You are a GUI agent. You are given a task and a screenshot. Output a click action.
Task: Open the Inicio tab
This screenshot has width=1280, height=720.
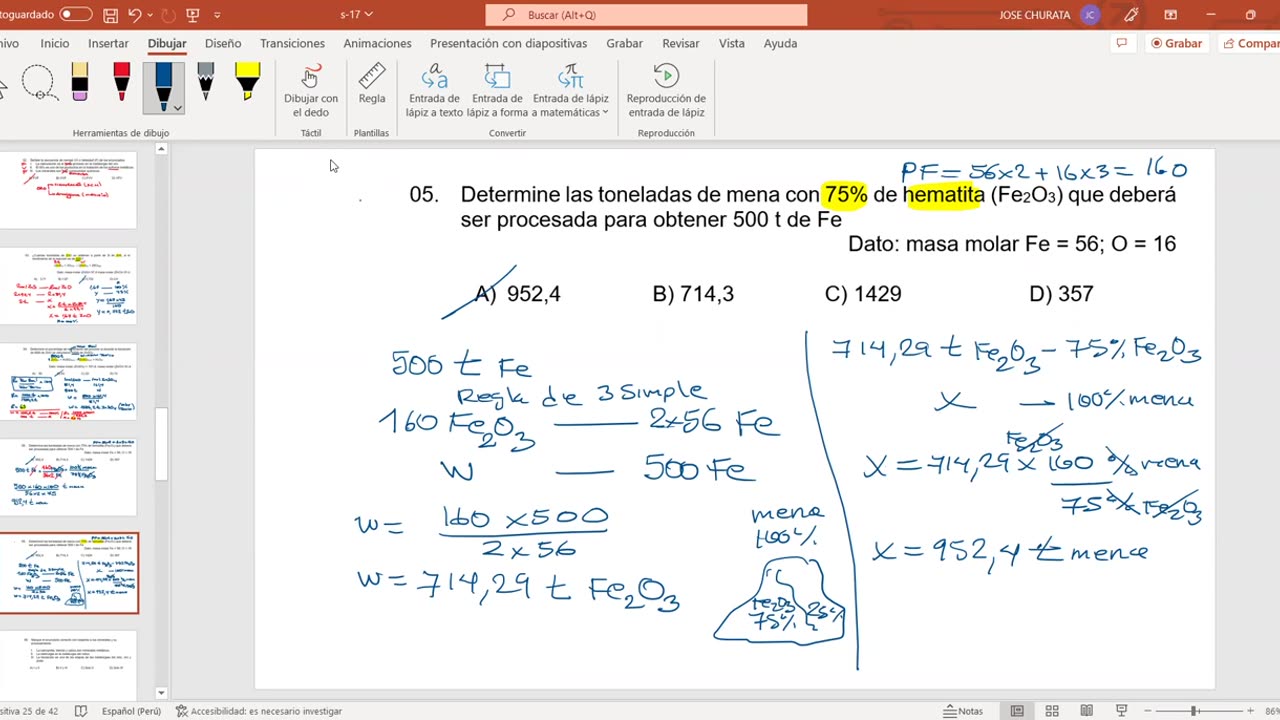click(x=55, y=43)
